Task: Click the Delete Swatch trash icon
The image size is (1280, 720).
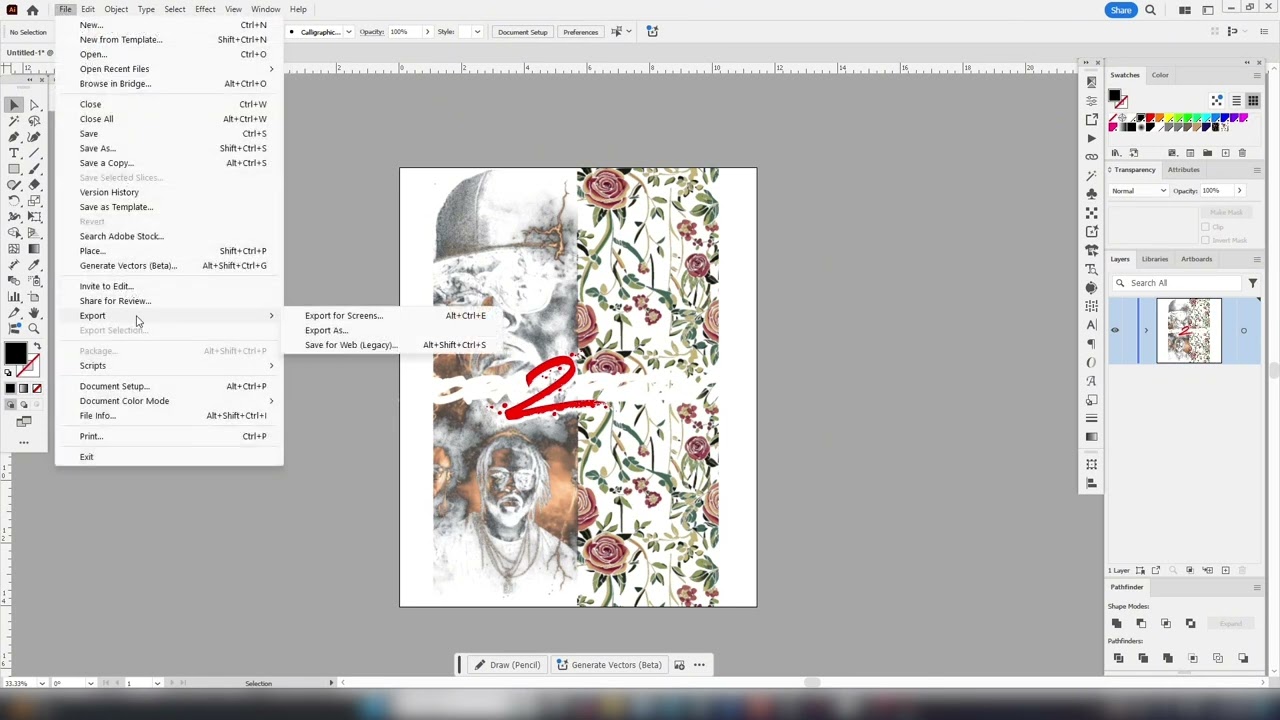Action: [x=1242, y=153]
